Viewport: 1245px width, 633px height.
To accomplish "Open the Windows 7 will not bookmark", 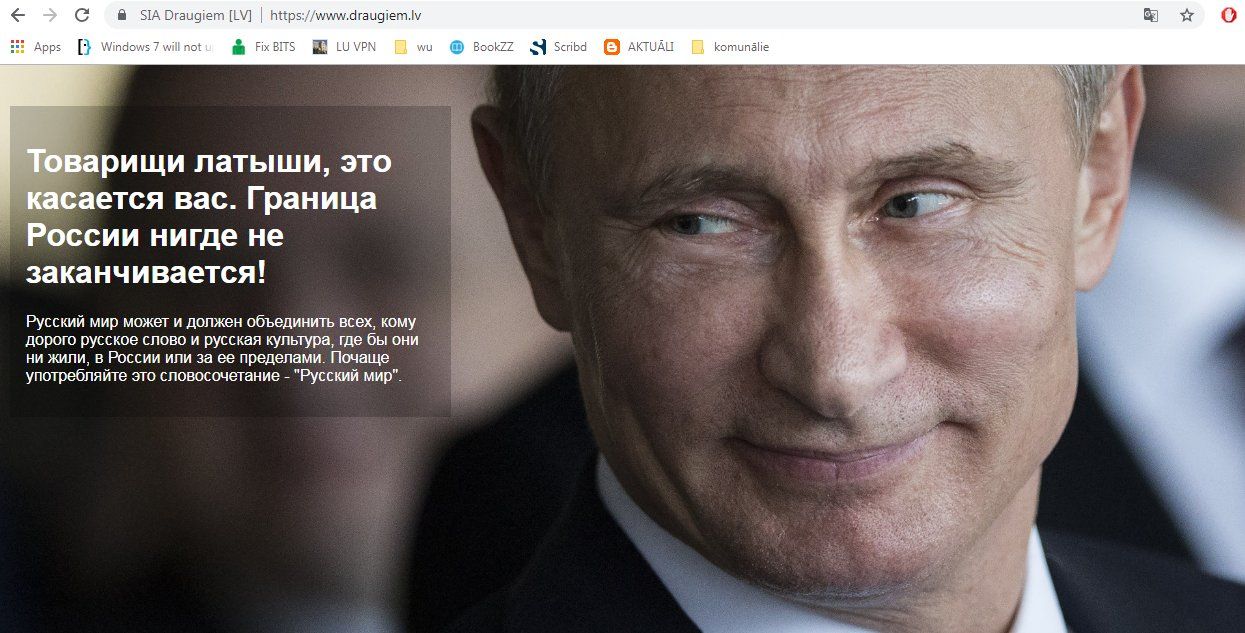I will (145, 47).
